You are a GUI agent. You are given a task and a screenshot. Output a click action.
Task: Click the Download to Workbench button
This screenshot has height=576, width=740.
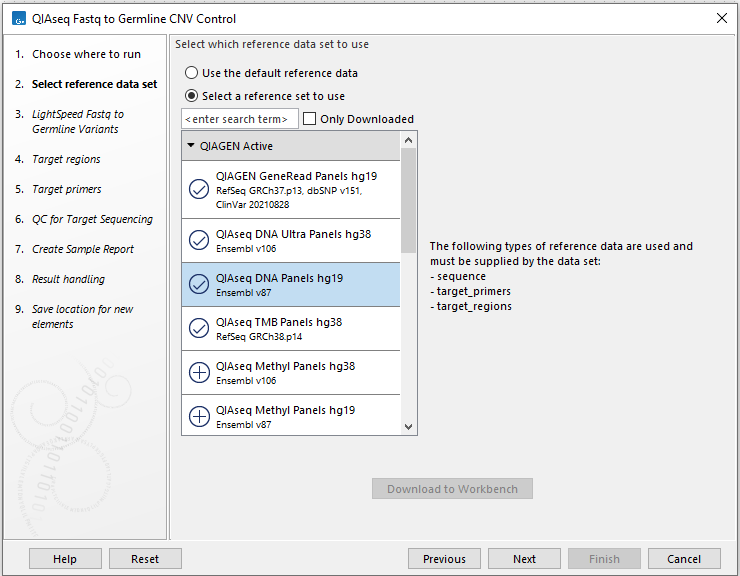point(452,489)
